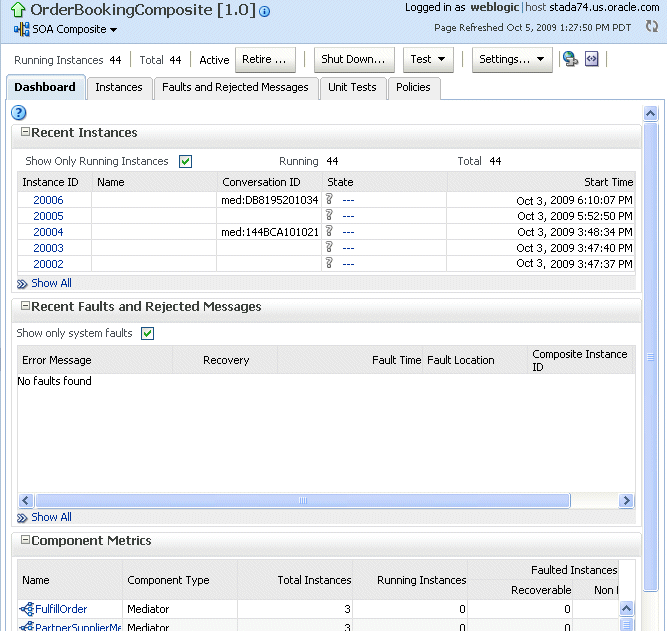Click the state icon for instance 20003
The image size is (667, 631).
pos(329,247)
